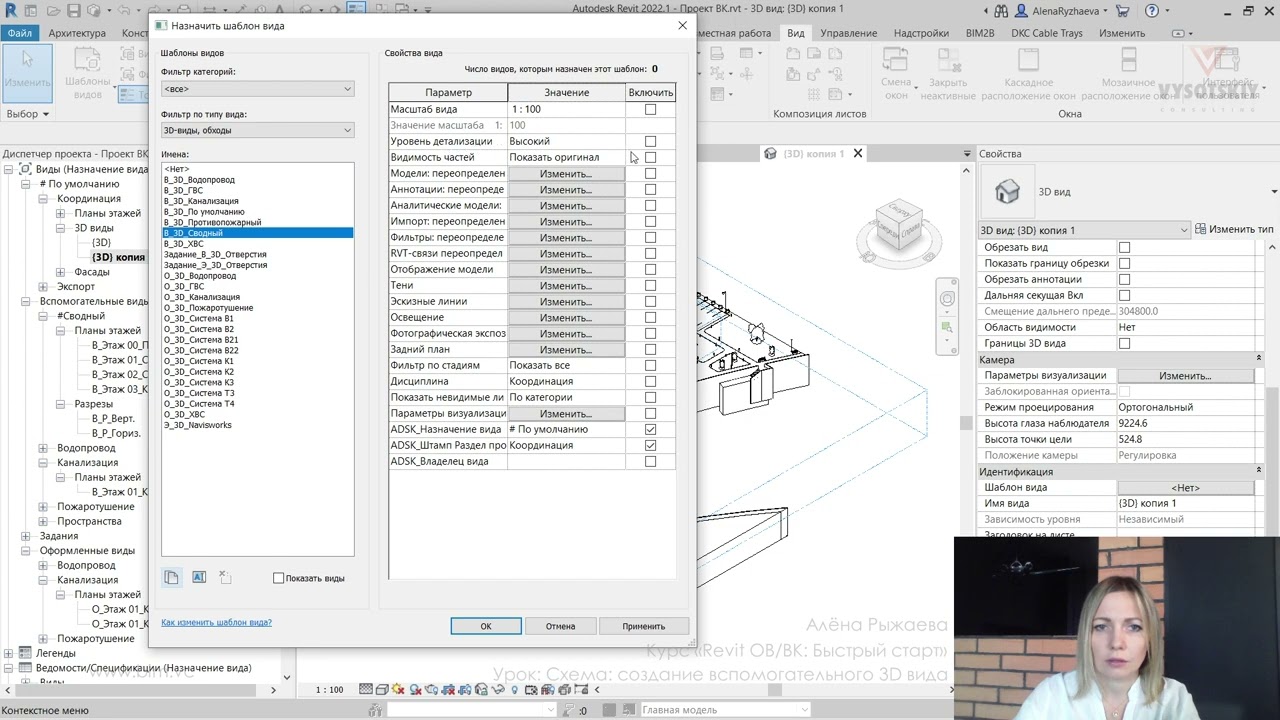Toggle the Уровень детализации include checkbox

650,141
